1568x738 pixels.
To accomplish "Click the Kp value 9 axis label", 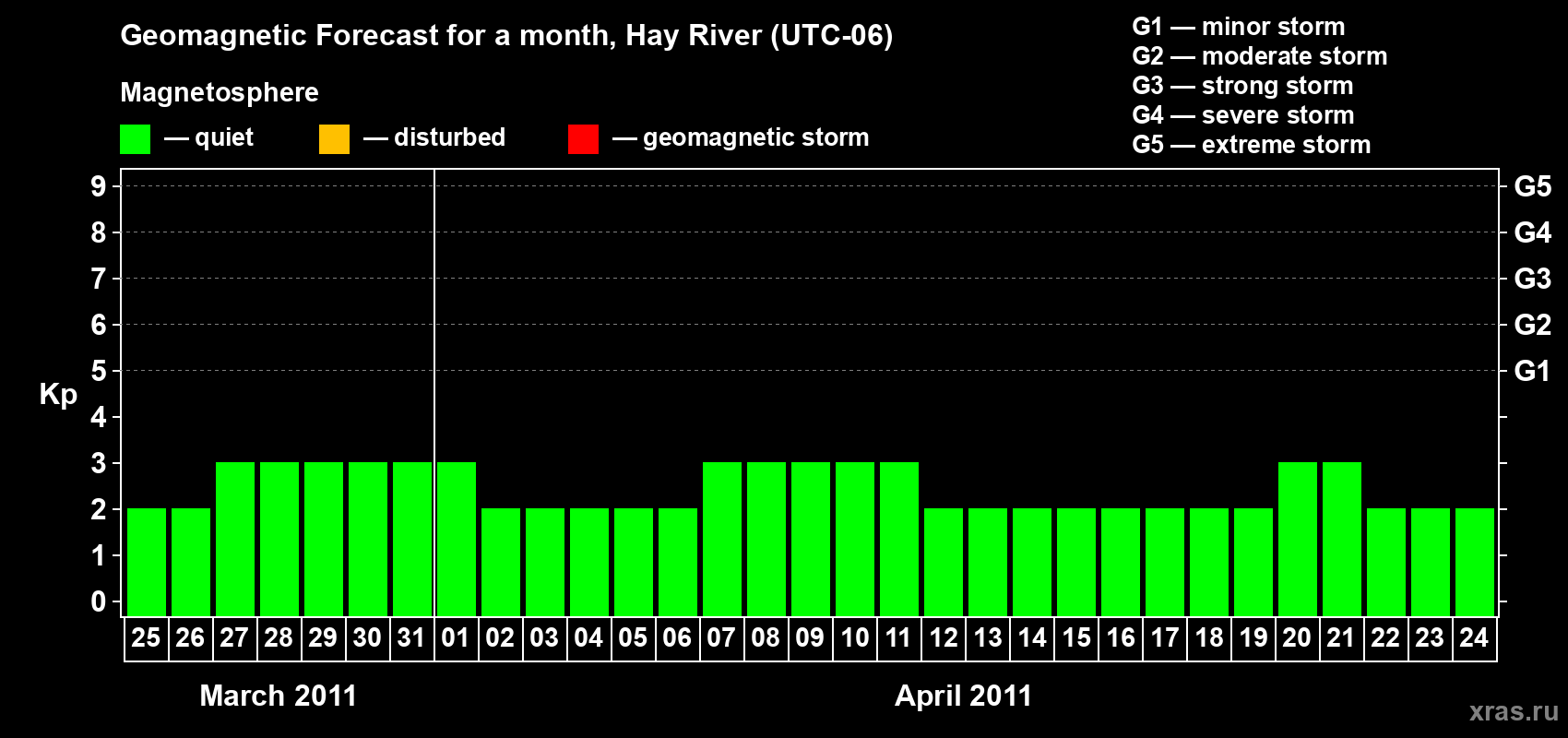I will point(99,186).
